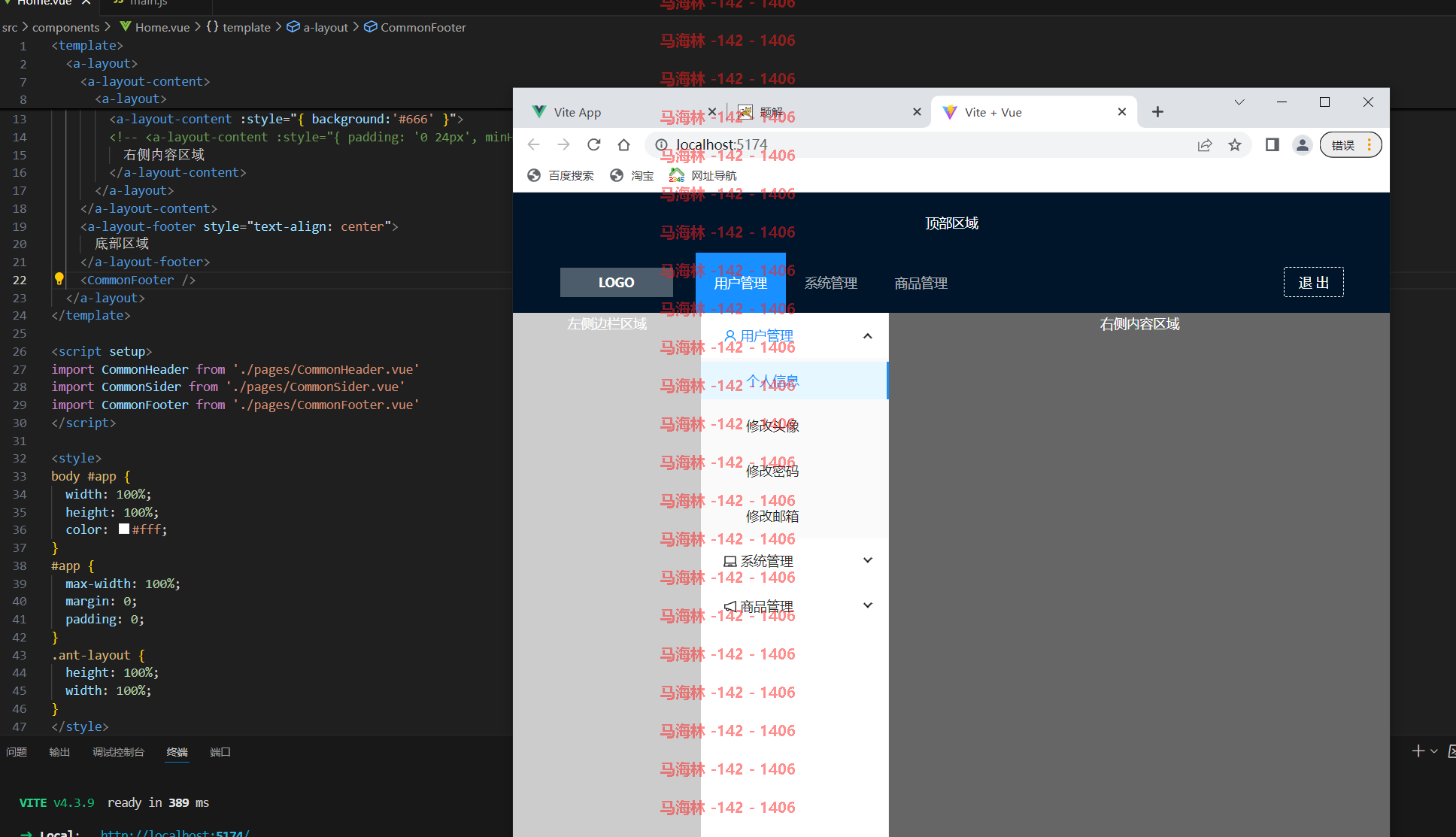Select 修改邮箱 in the sidebar
The width and height of the screenshot is (1456, 837).
click(794, 516)
